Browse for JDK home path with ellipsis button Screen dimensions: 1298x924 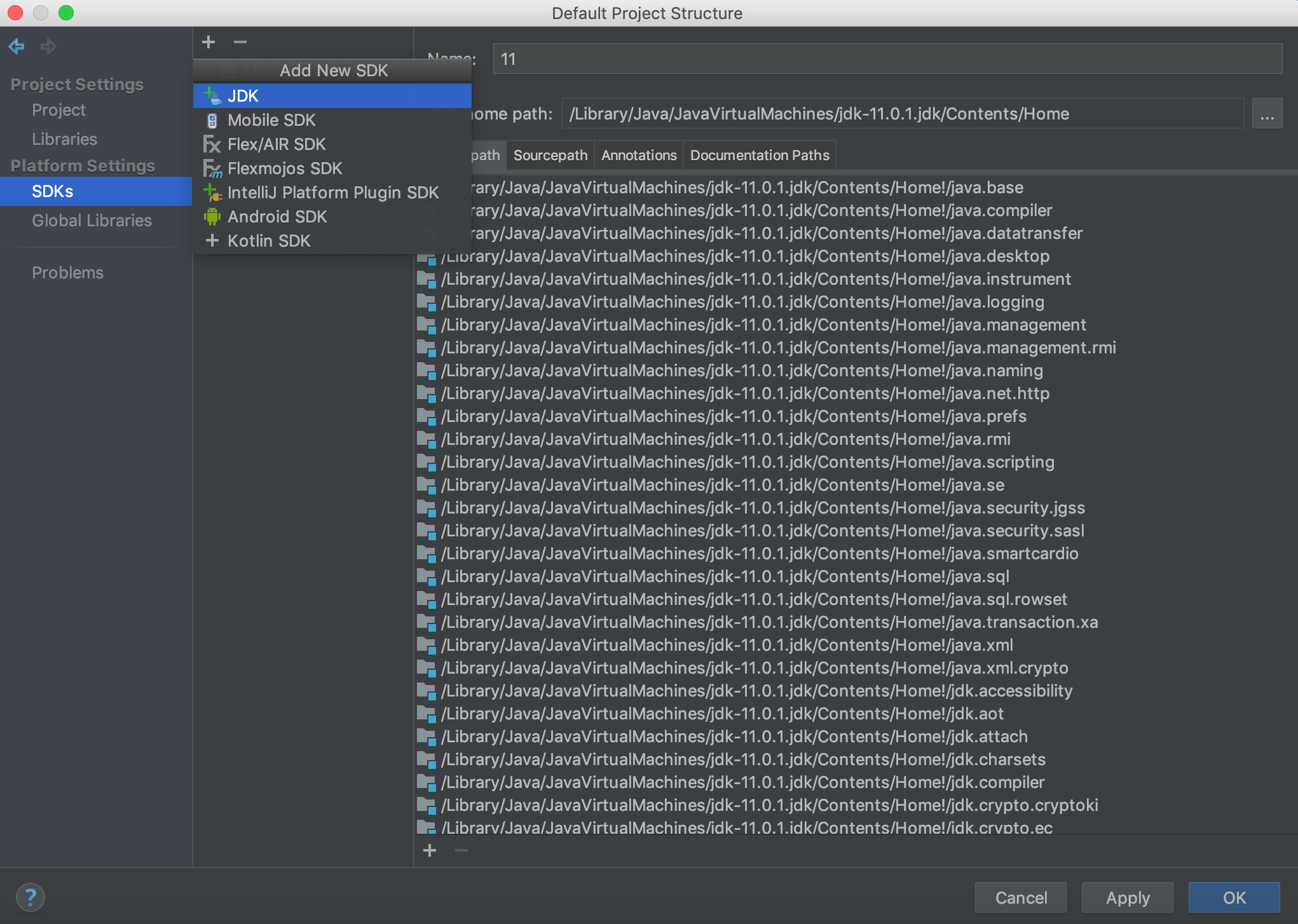pos(1267,114)
